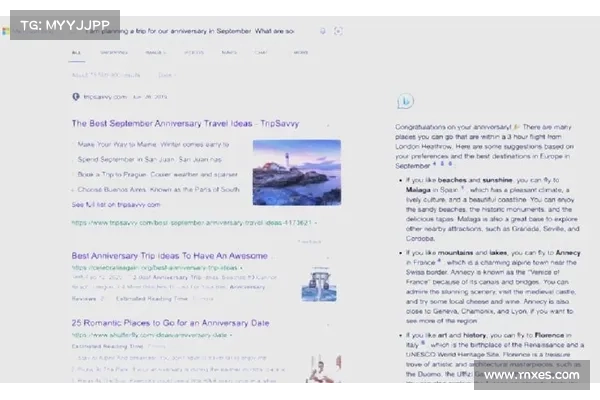The width and height of the screenshot is (600, 400).
Task: Click the microphone icon in search box
Action: (x=322, y=31)
